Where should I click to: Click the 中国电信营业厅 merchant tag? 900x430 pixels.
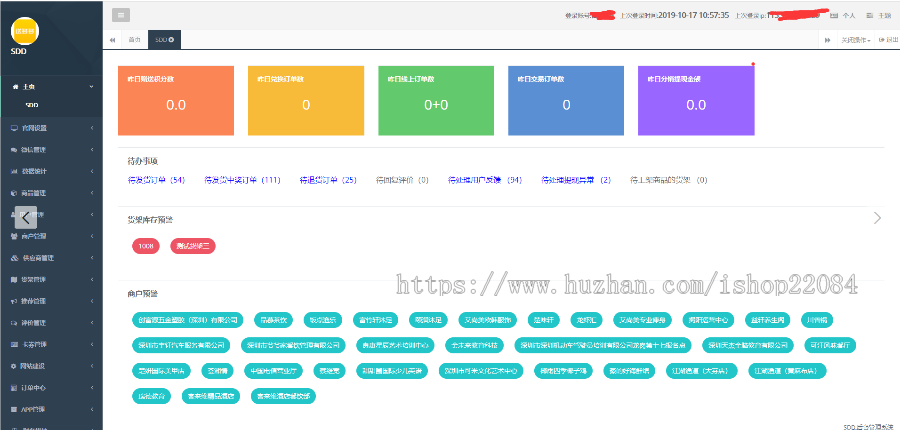click(x=273, y=371)
